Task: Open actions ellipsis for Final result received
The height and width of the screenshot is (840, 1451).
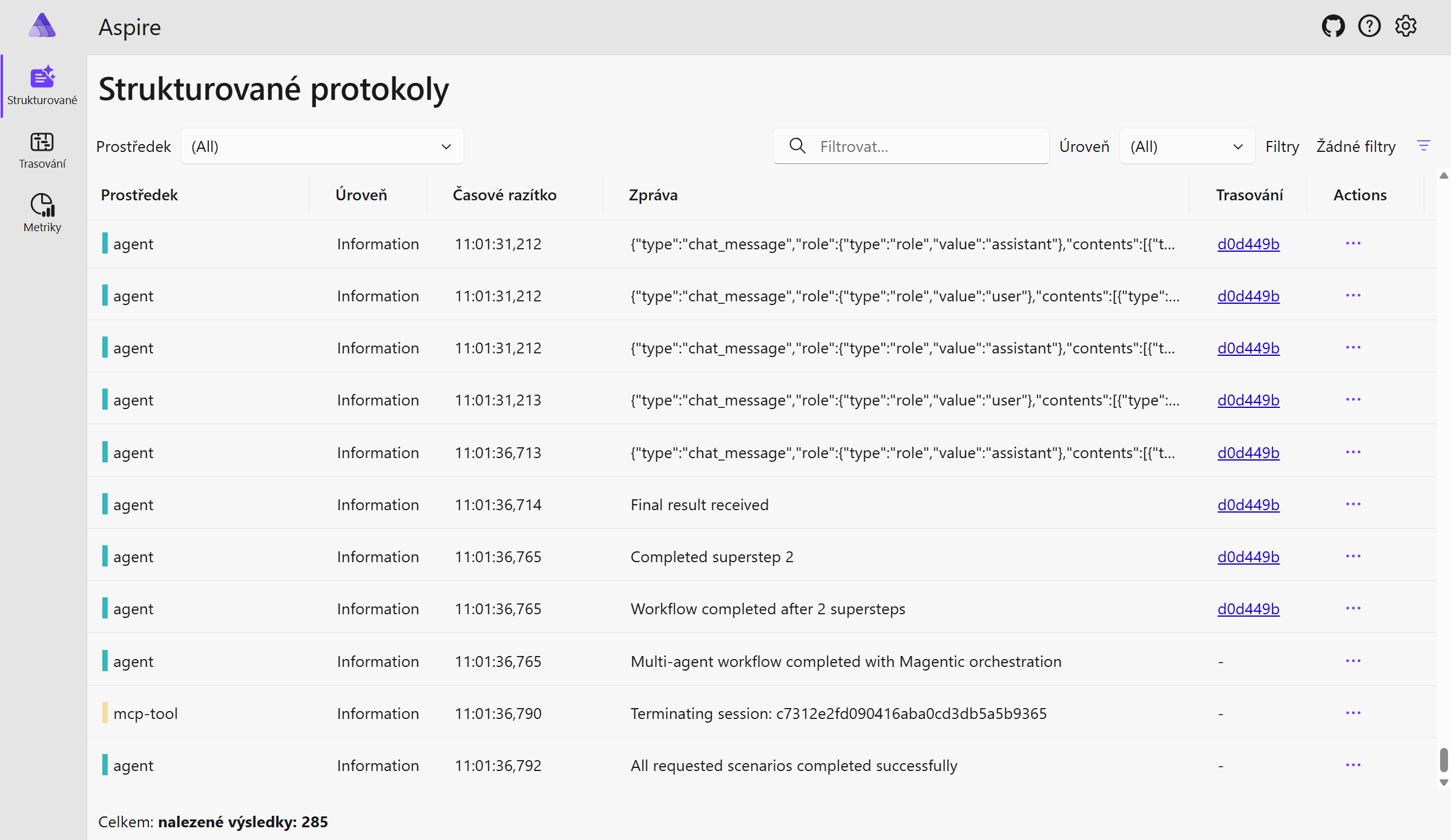Action: 1353,504
